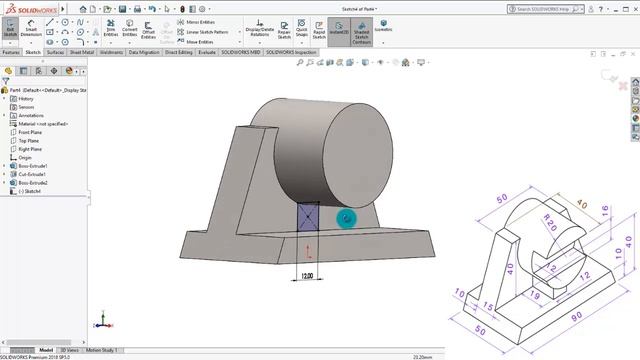The width and height of the screenshot is (640, 360).
Task: Toggle Shaded Sketch Contours
Action: 362,32
